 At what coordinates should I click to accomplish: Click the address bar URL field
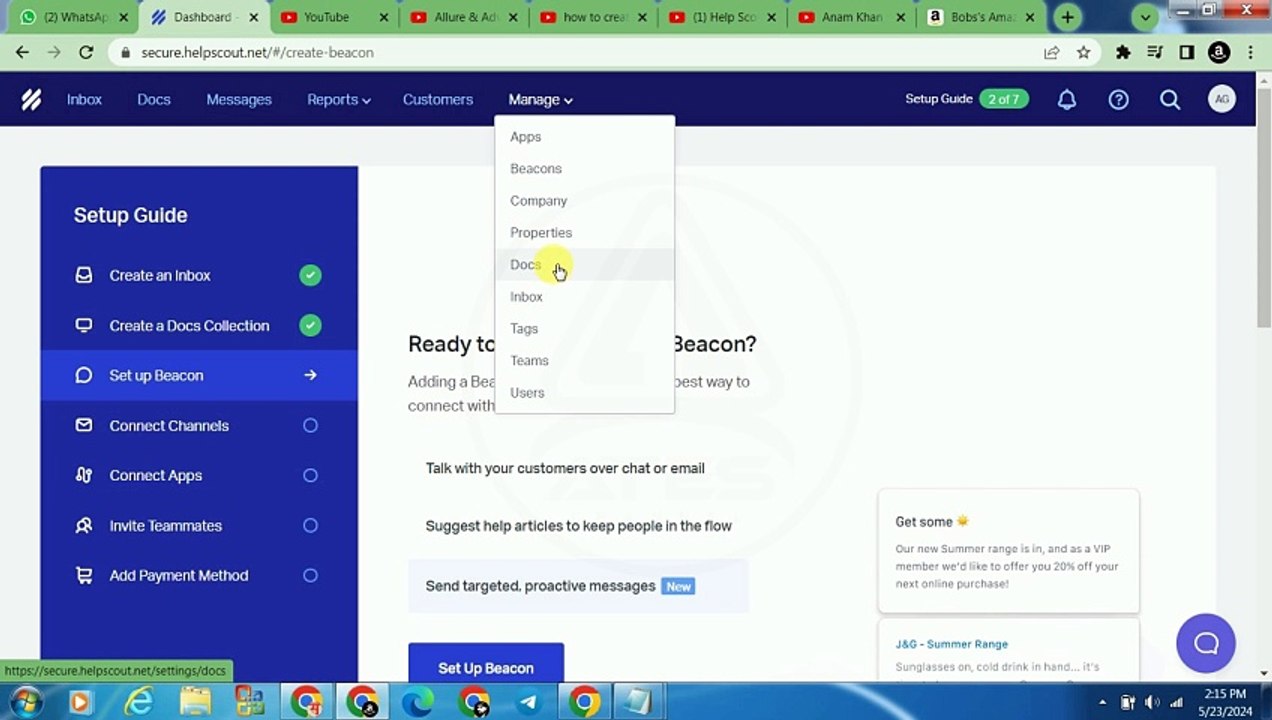(x=580, y=52)
